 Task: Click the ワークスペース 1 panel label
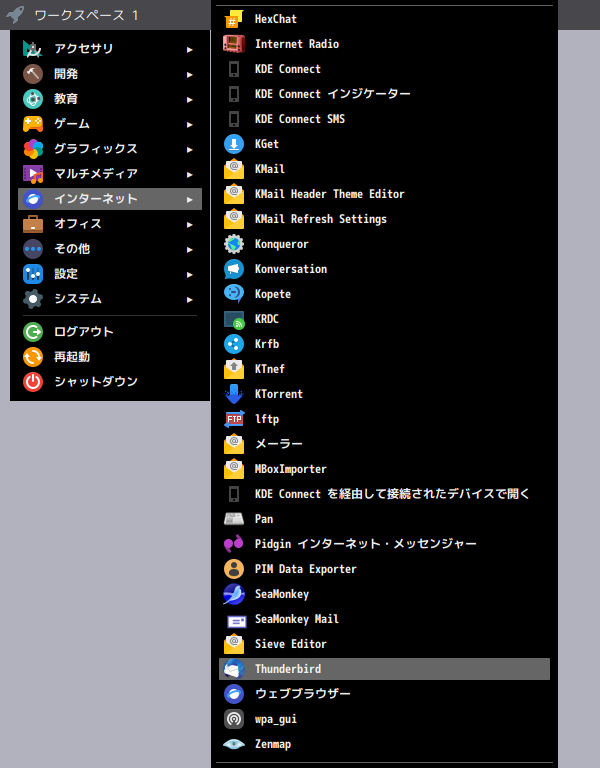pos(87,15)
